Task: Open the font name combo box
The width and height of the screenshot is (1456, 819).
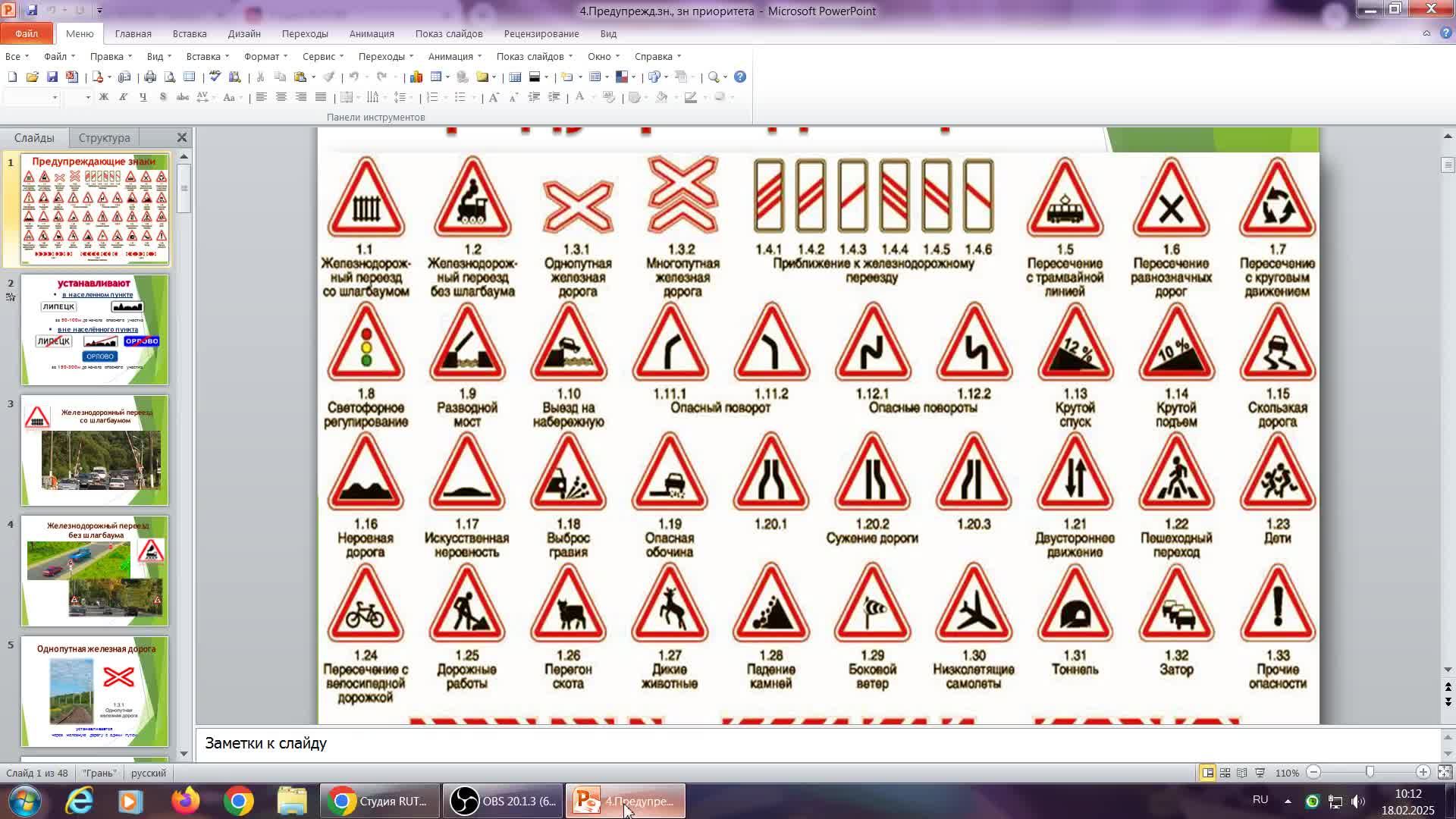Action: coord(32,97)
